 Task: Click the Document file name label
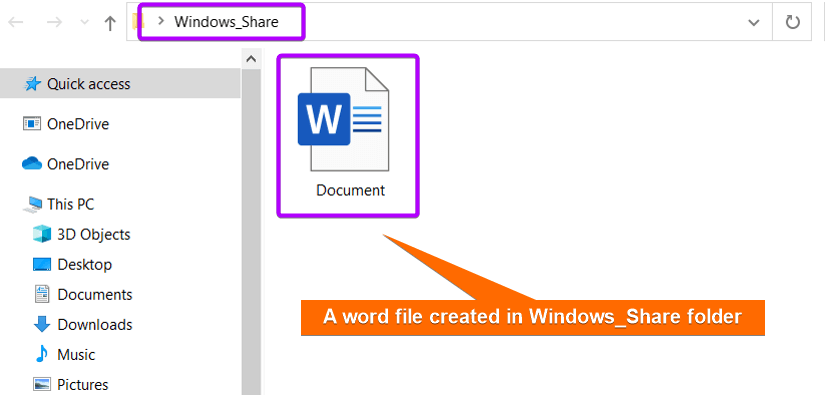[350, 190]
